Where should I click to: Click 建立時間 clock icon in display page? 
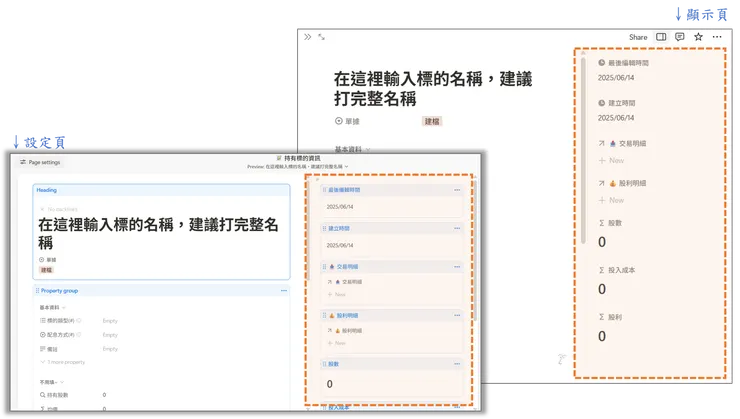(601, 103)
